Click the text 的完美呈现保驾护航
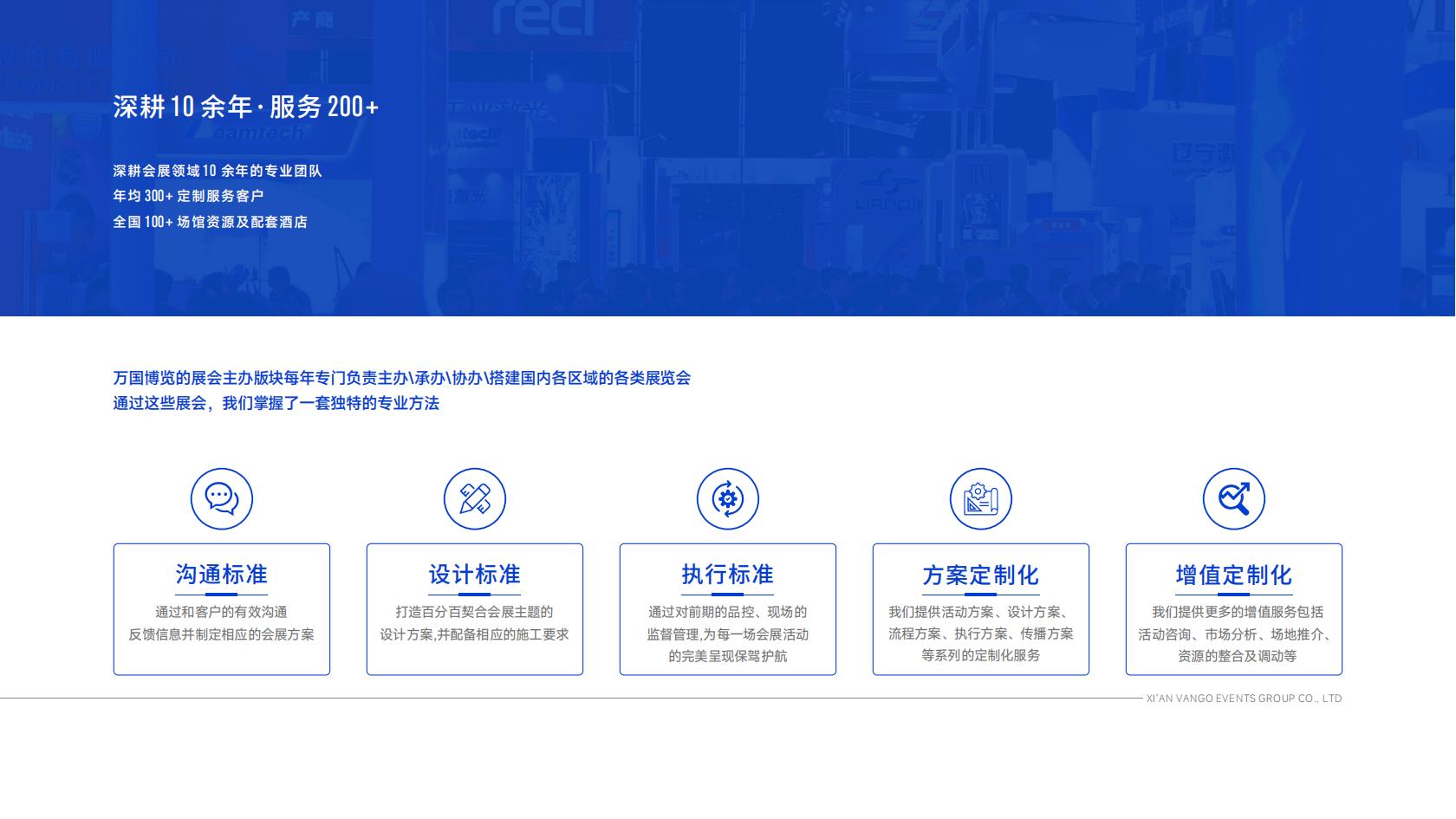Screen dimensions: 1456x819 point(728,656)
